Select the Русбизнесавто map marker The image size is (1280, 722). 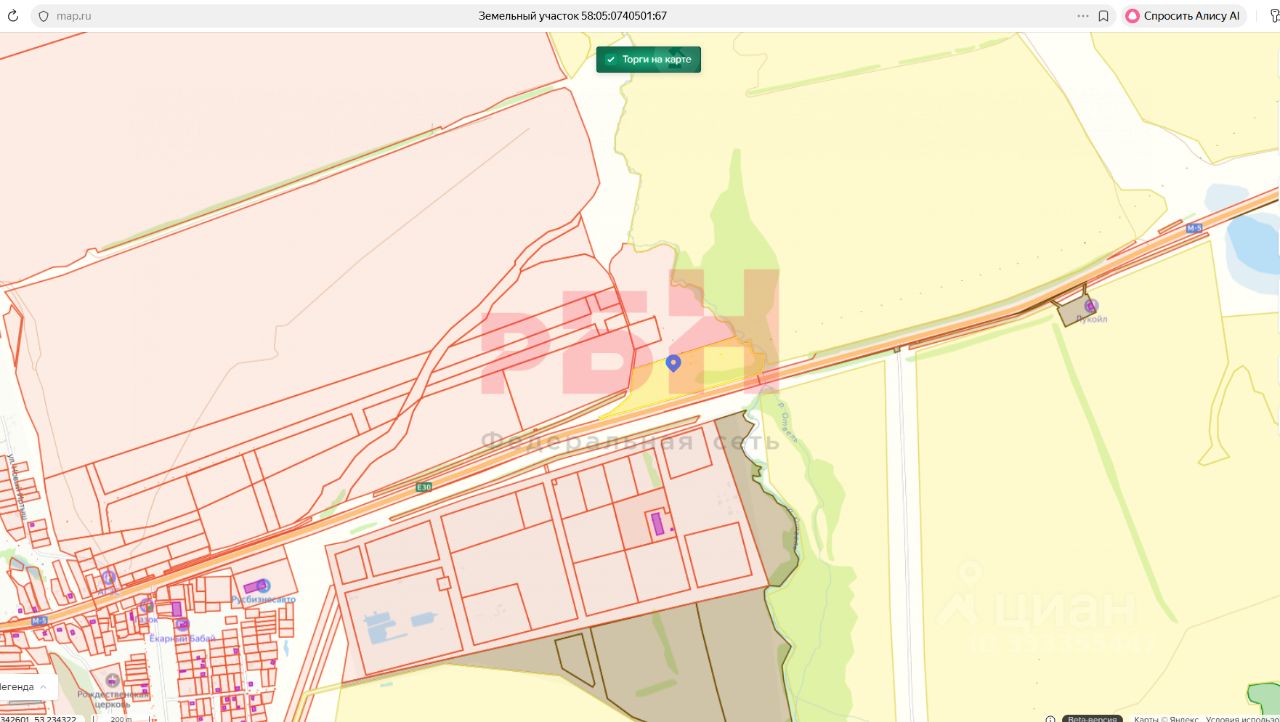[x=263, y=585]
